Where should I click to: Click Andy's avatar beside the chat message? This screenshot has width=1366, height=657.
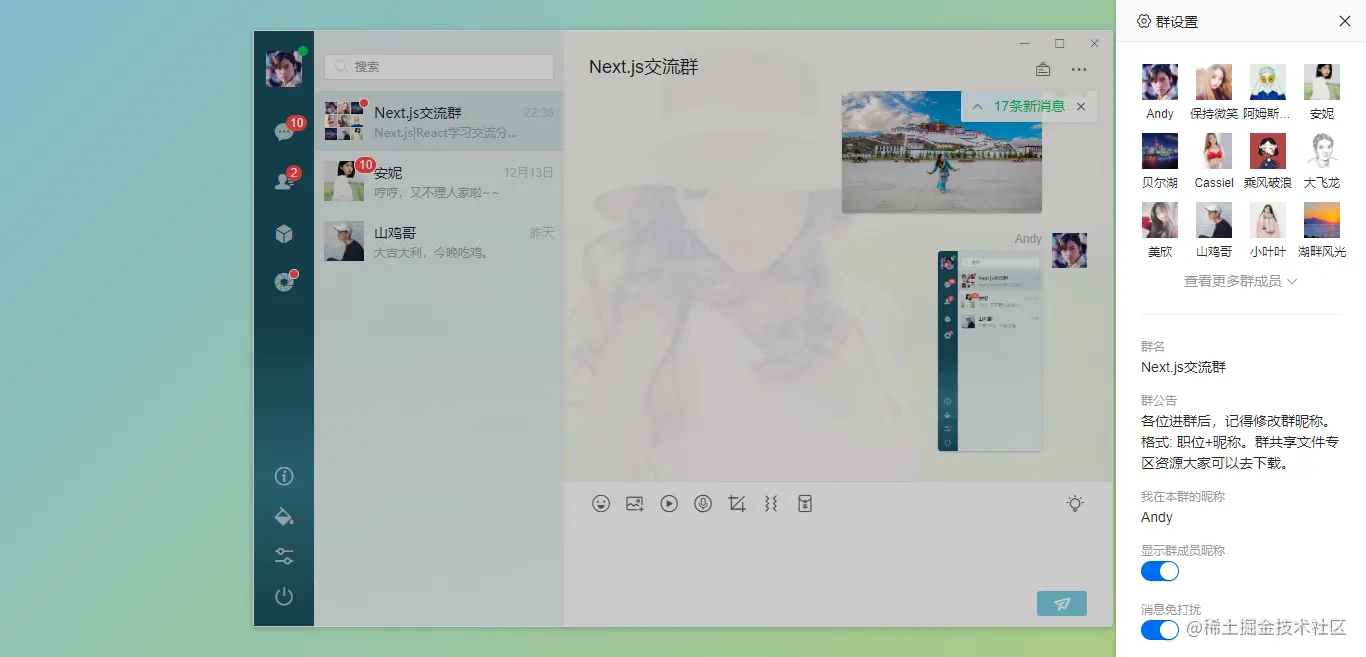coord(1069,250)
